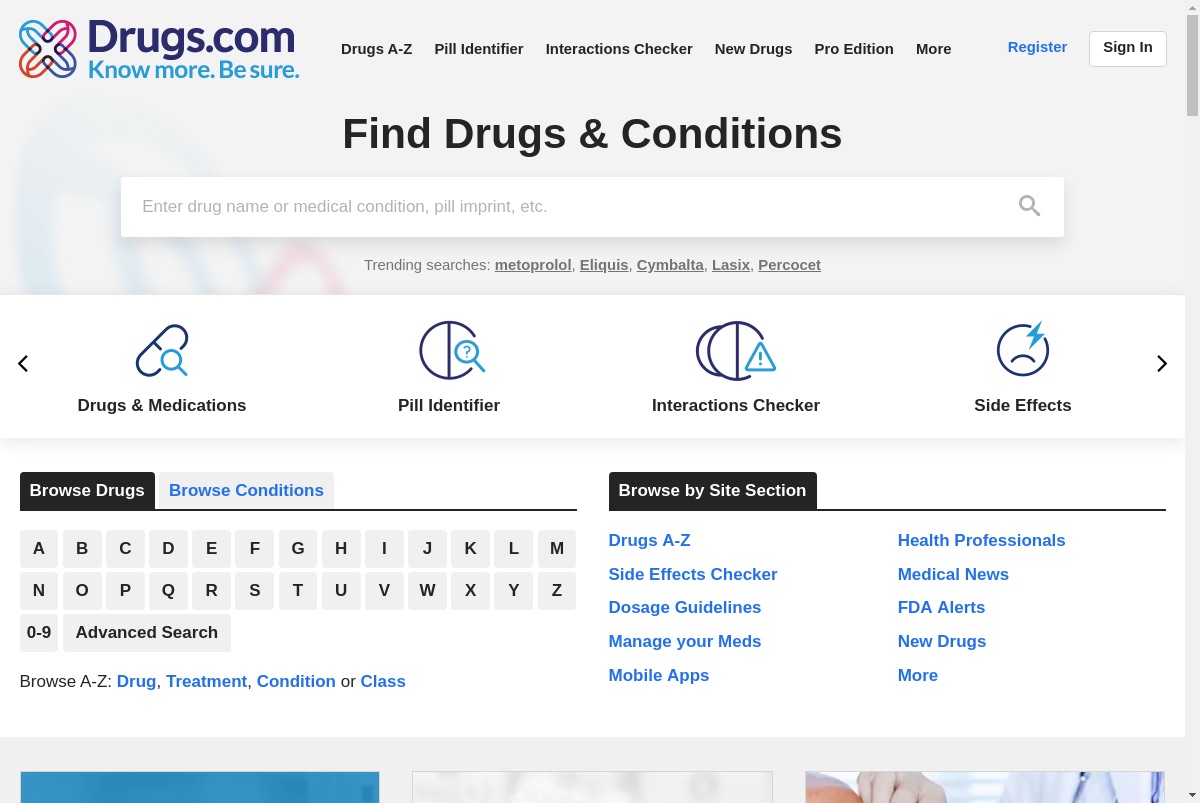
Task: Select the Browse by Site Section tab
Action: (712, 491)
